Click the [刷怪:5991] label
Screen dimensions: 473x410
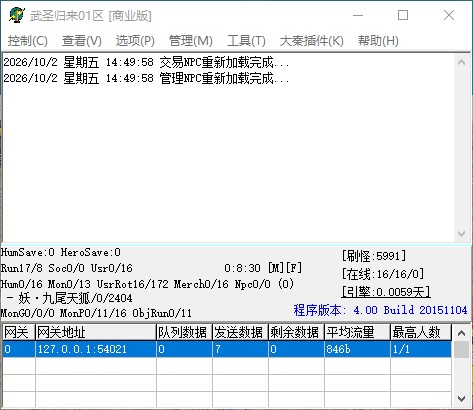pyautogui.click(x=374, y=256)
